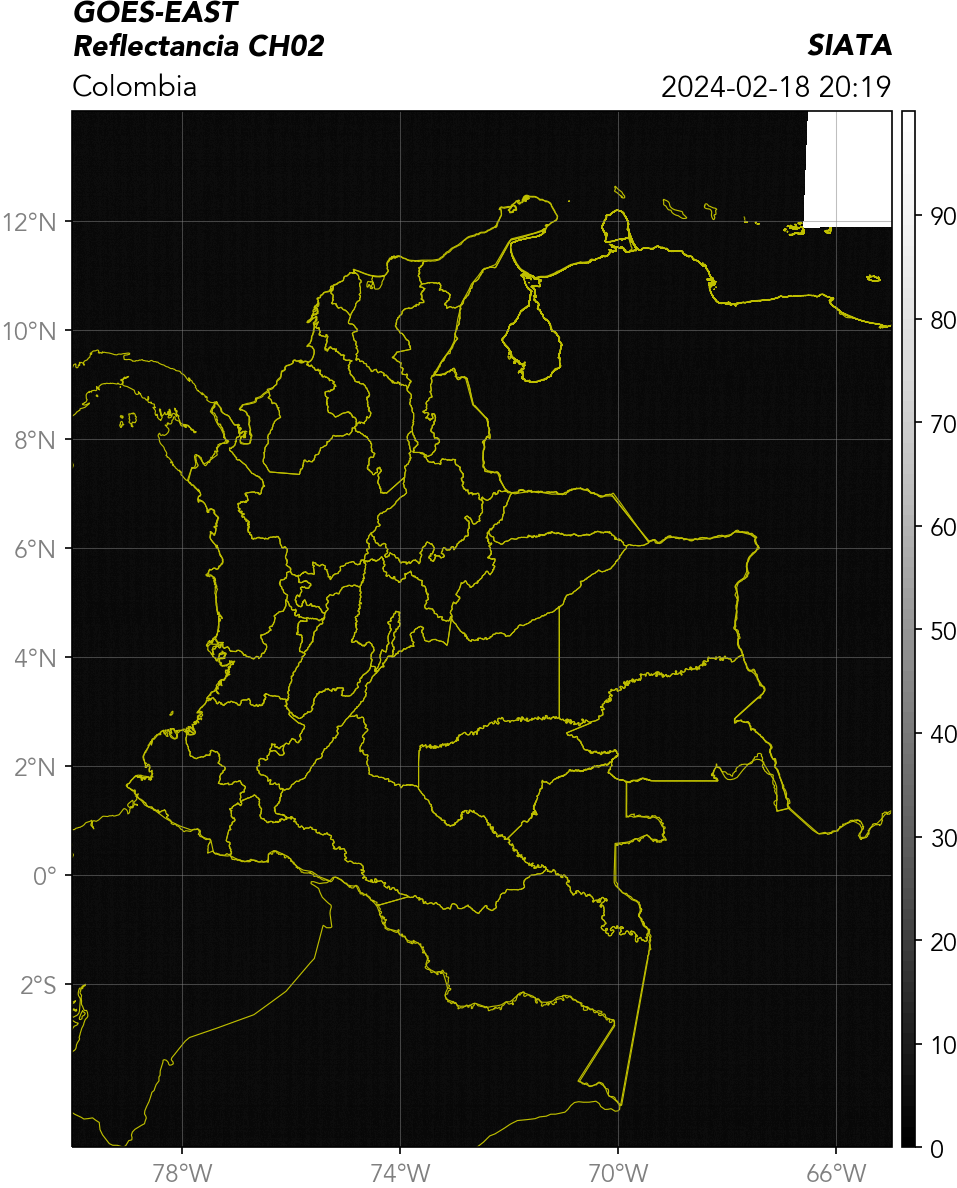Click the colorbar tick value 70
957x1188 pixels.
[x=943, y=424]
